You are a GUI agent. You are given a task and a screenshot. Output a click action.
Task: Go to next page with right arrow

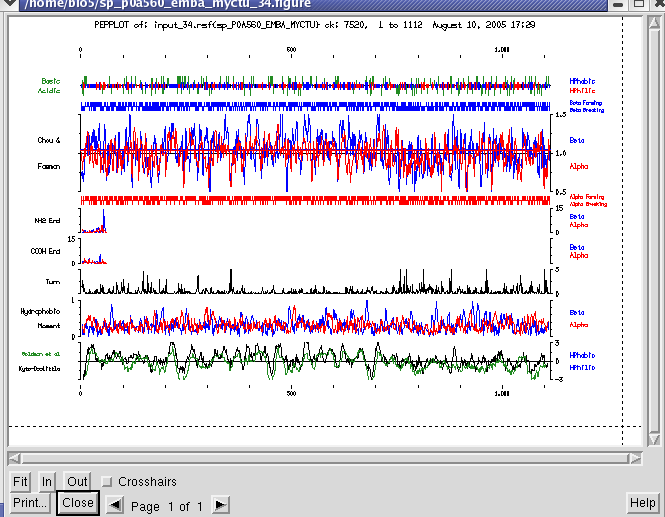click(x=221, y=505)
